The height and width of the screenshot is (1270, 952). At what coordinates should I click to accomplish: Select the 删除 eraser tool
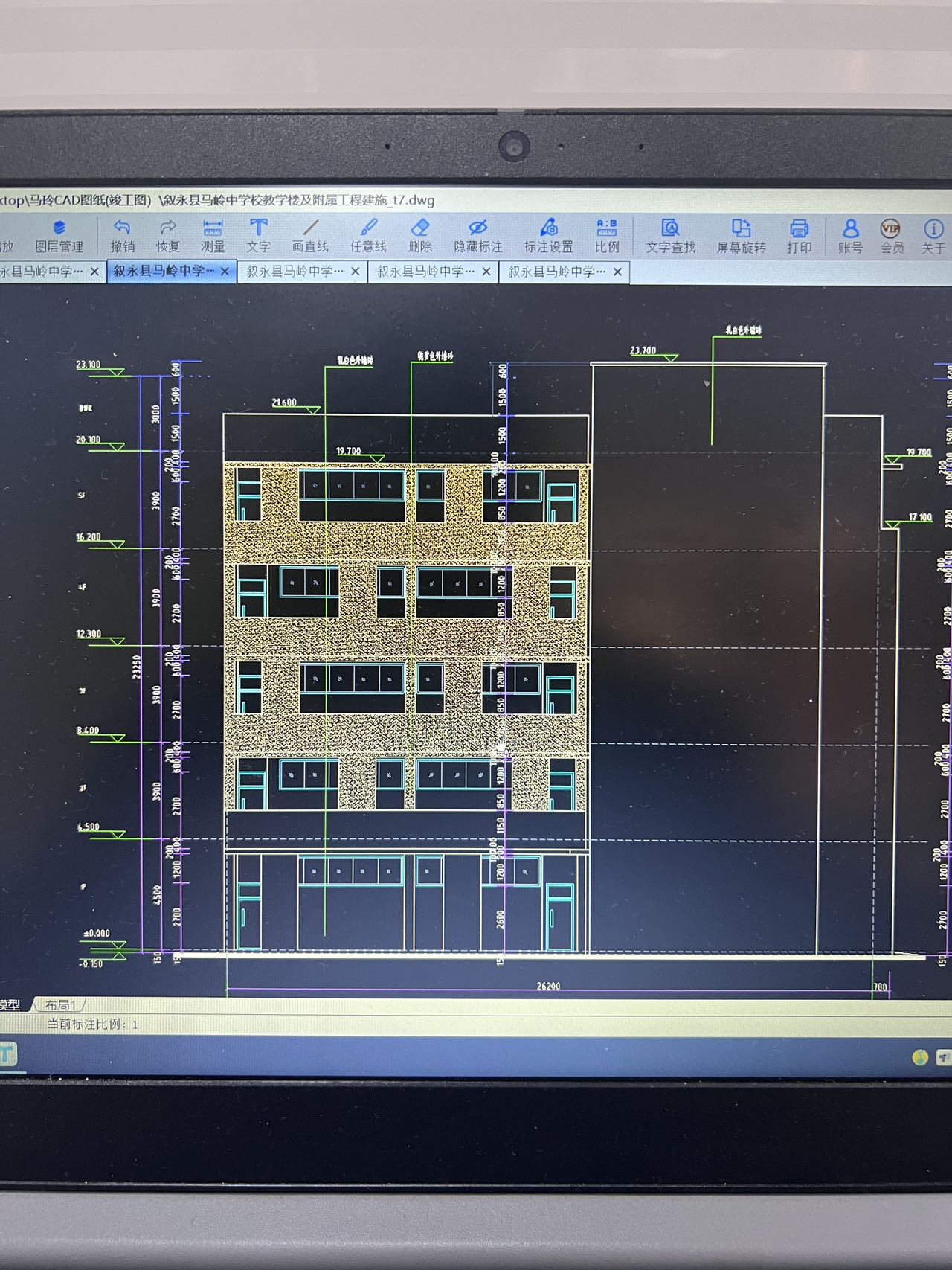[x=420, y=236]
